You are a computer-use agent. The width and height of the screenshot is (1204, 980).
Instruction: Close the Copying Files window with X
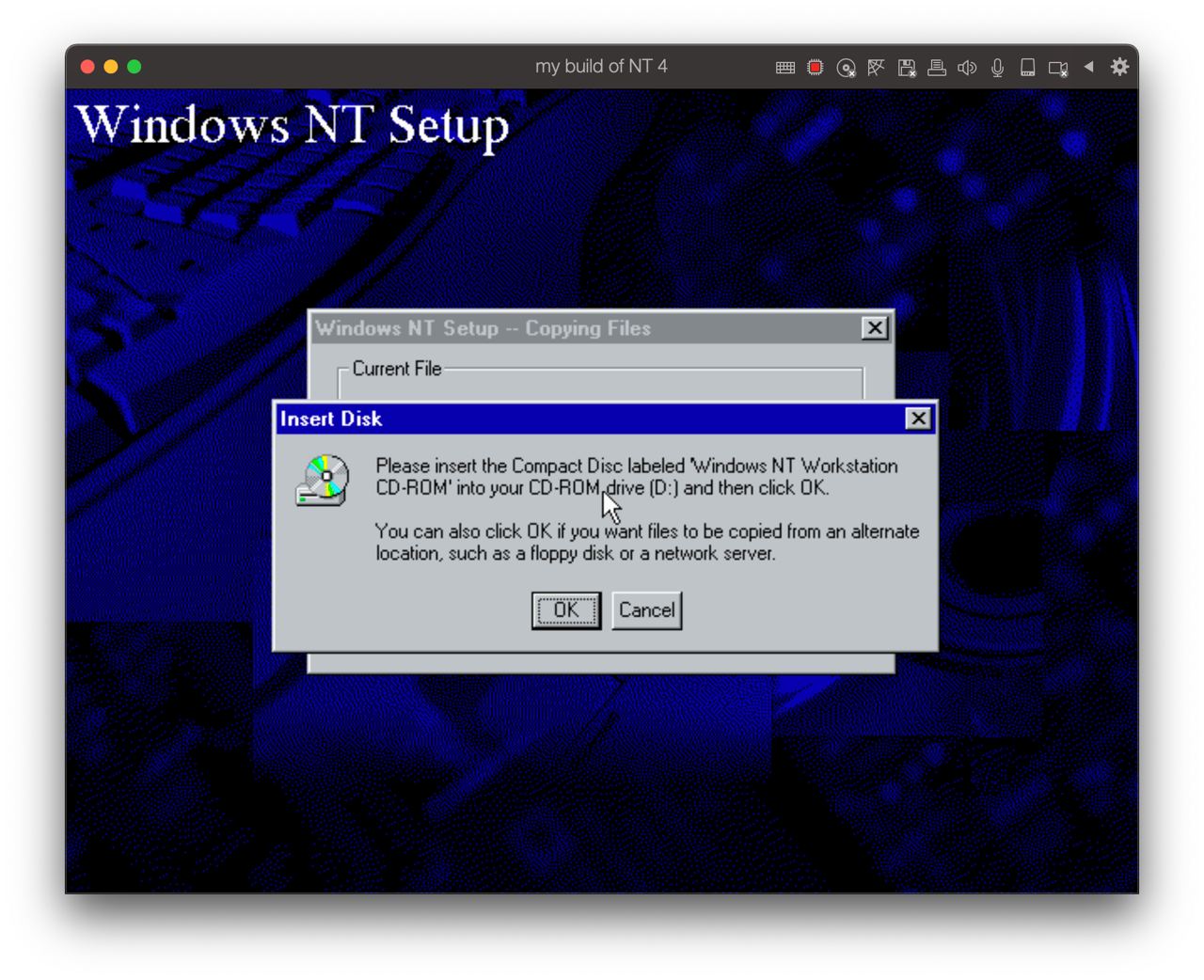[x=875, y=327]
